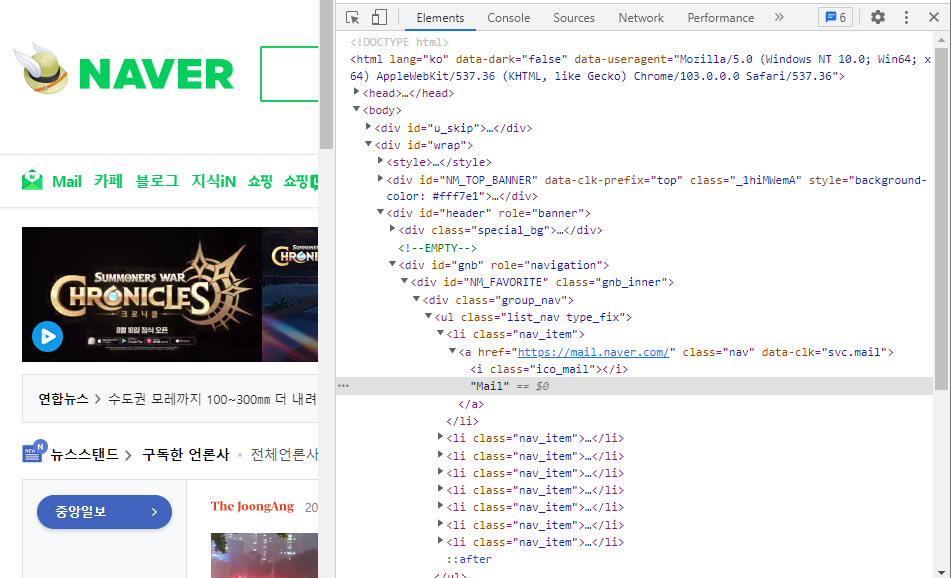Open the DevTools three-dot customize menu

906,18
